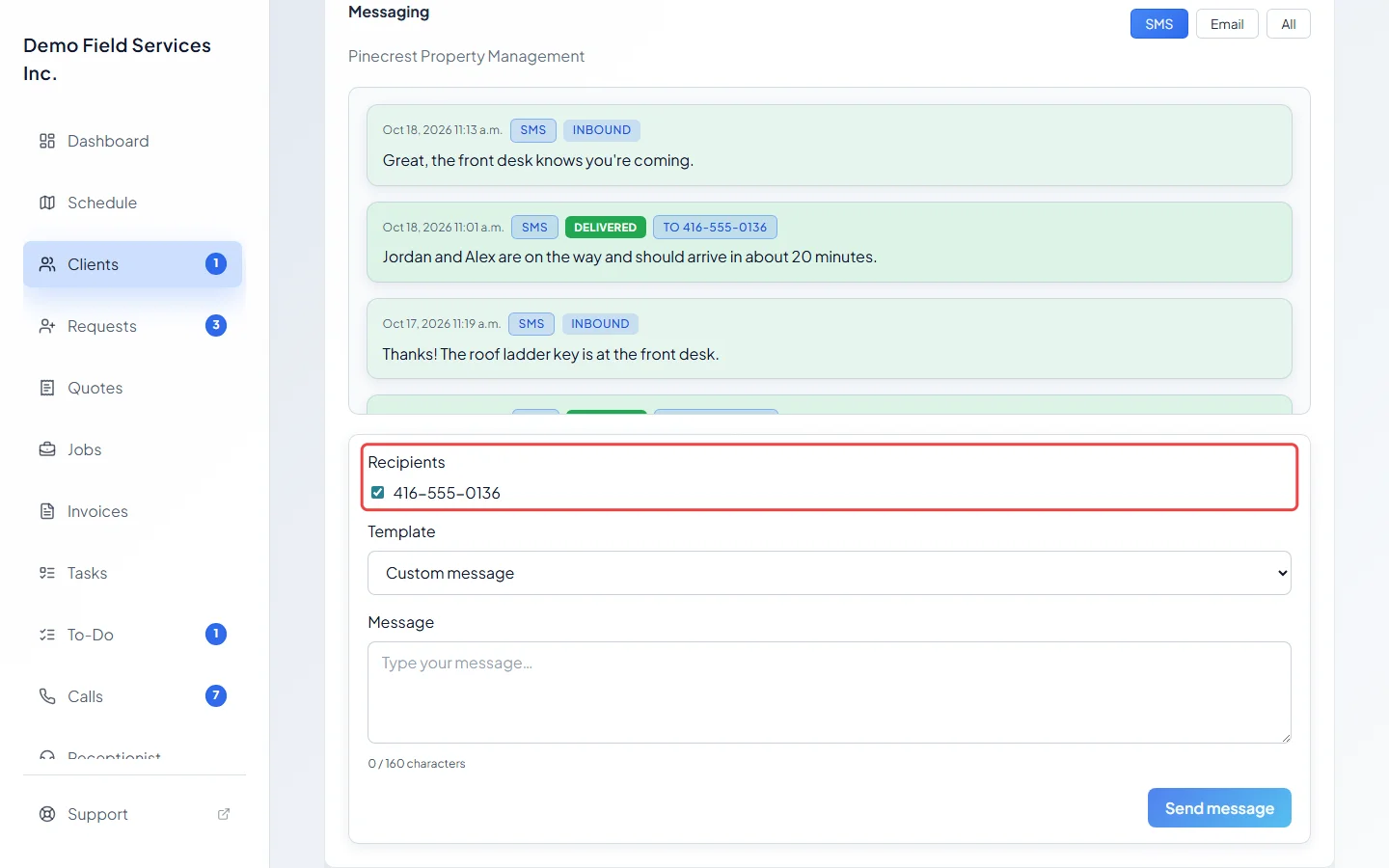The height and width of the screenshot is (868, 1389).
Task: Click the Quotes document icon
Action: click(47, 388)
